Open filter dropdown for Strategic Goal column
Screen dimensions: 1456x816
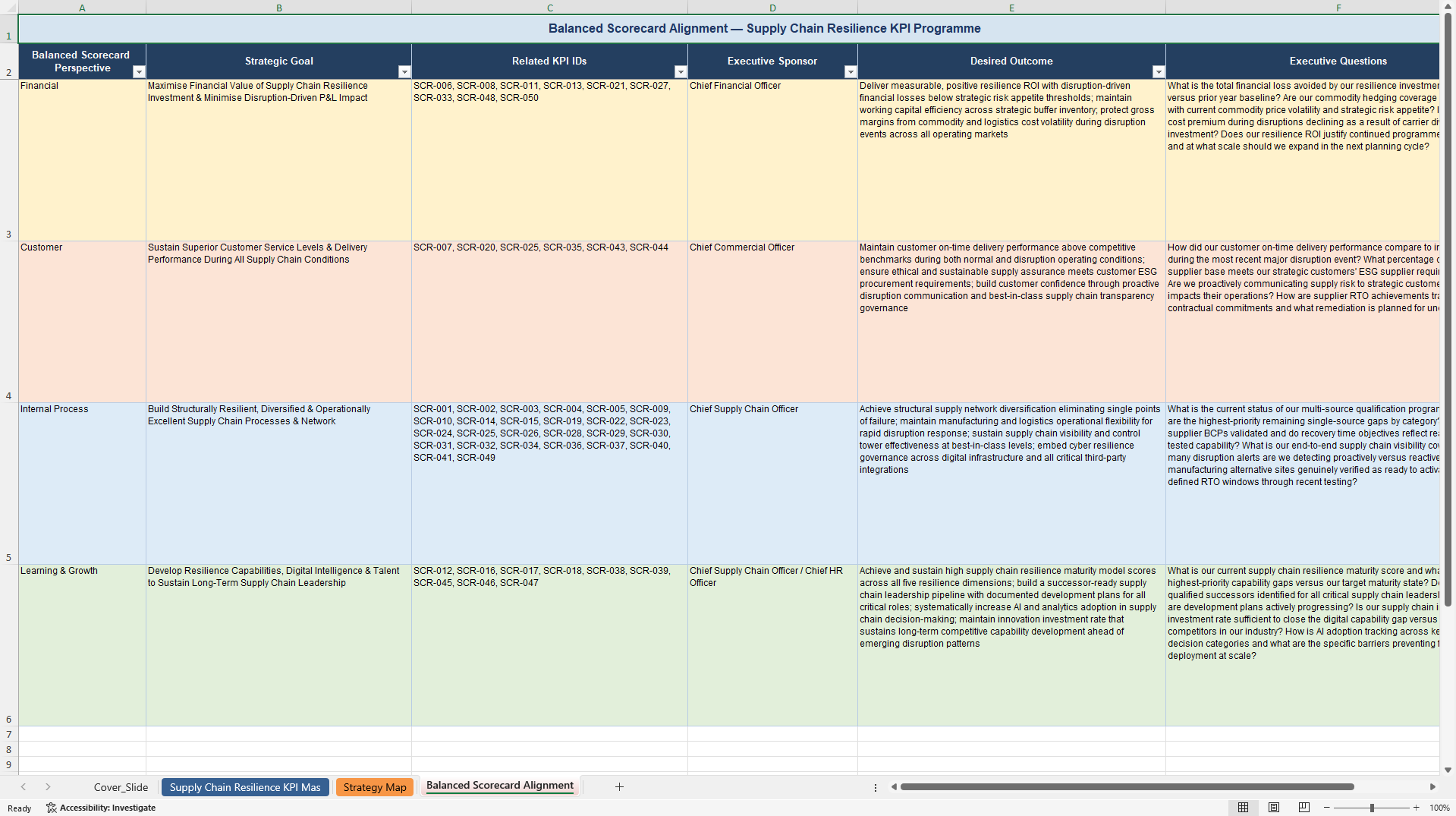click(x=404, y=72)
